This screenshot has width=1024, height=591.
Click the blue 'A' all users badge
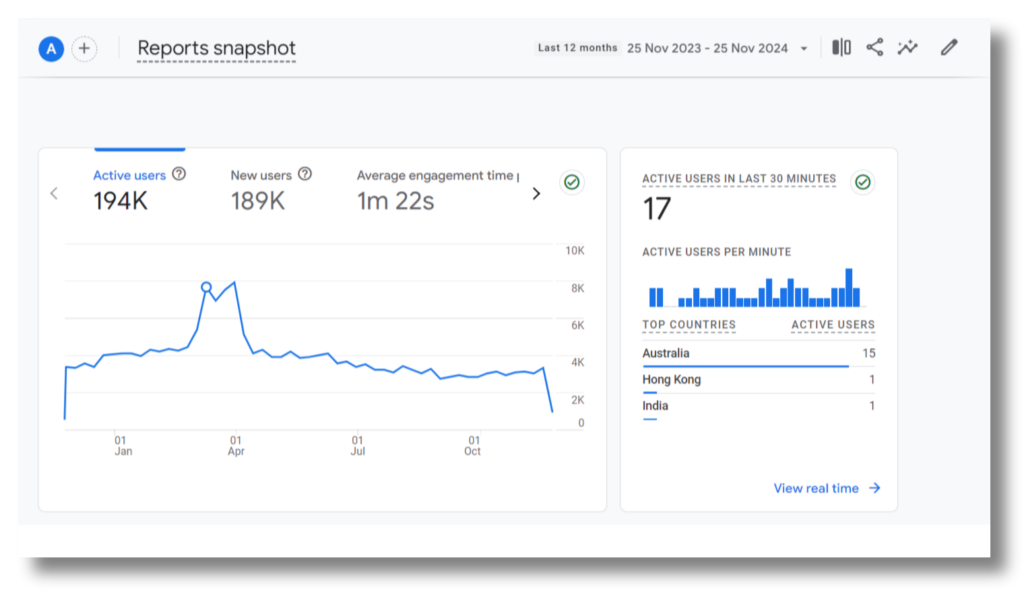click(51, 48)
